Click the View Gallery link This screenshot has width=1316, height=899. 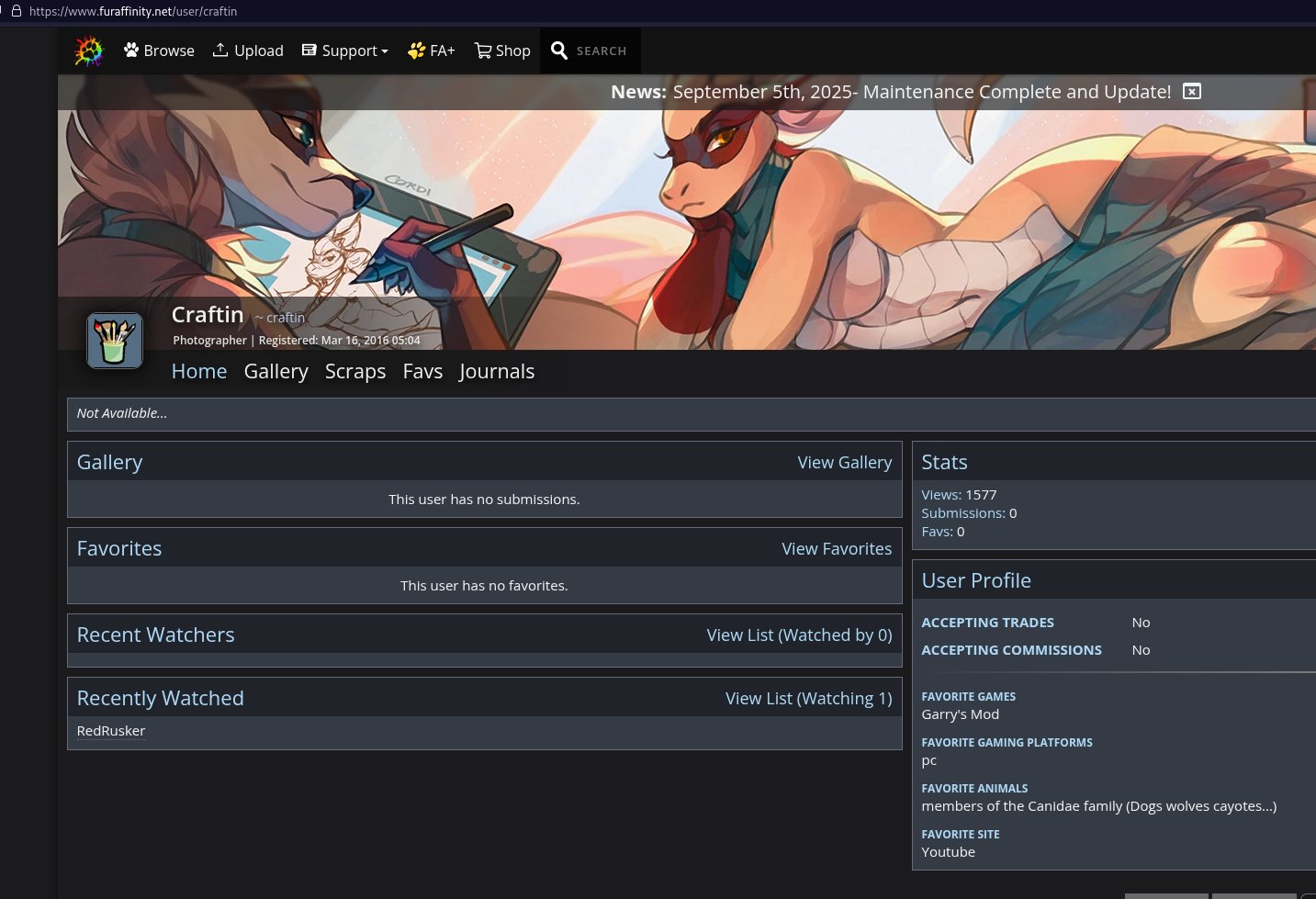pyautogui.click(x=844, y=462)
